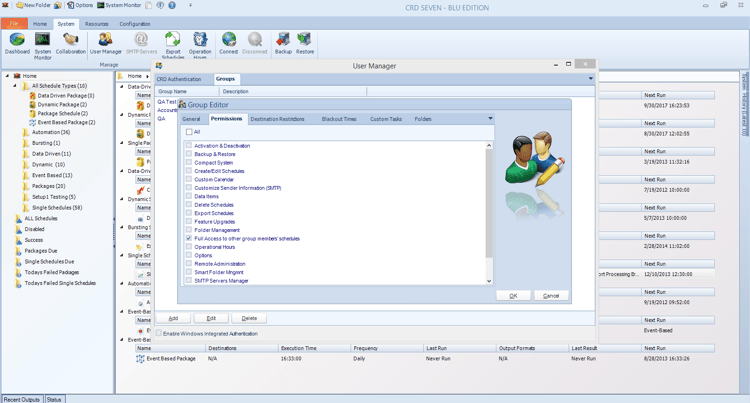Open Group Editor tabs overflow dropdown
Viewport: 750px width, 403px height.
point(490,118)
